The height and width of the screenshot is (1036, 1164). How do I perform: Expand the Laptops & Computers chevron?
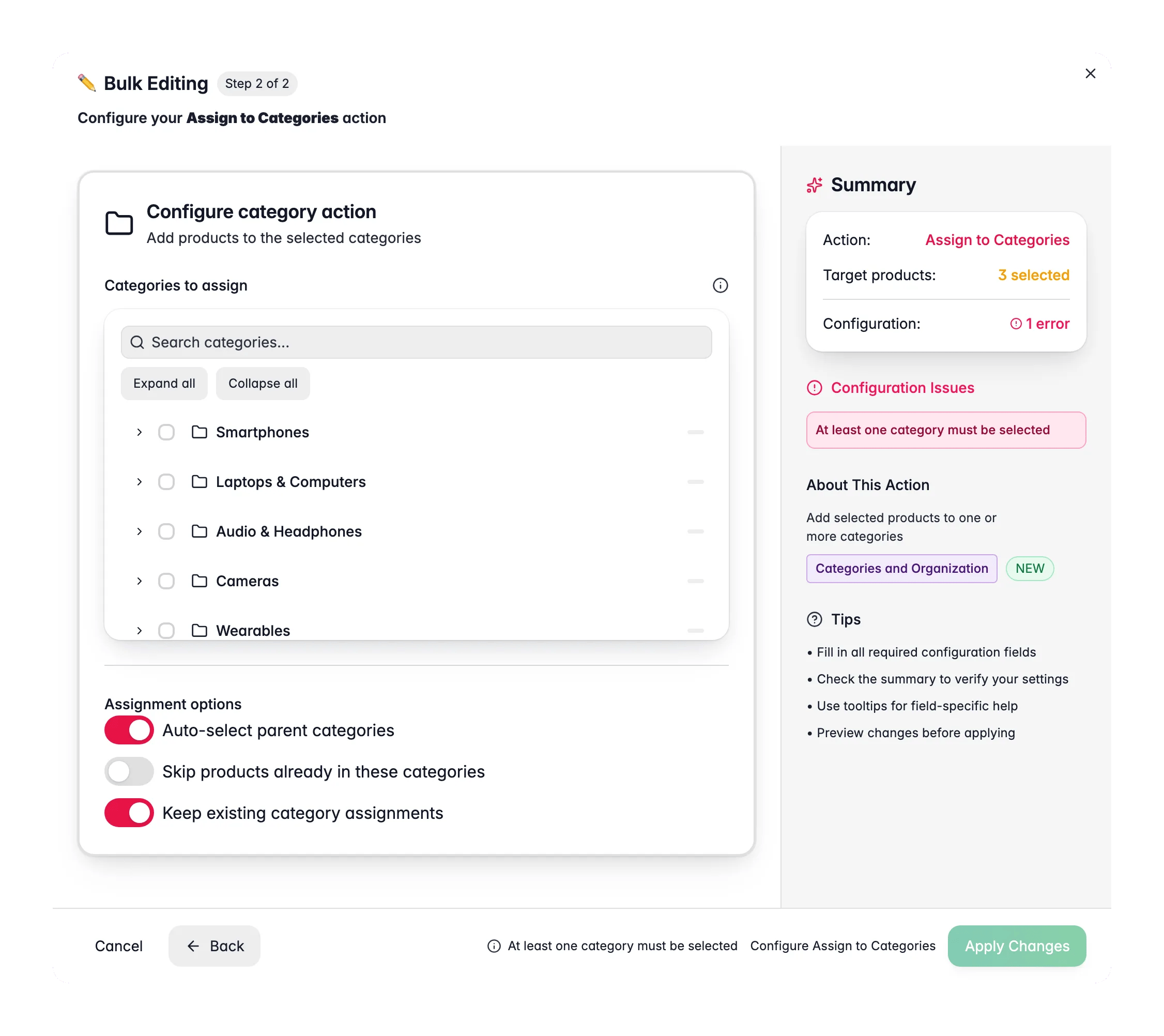(x=139, y=482)
